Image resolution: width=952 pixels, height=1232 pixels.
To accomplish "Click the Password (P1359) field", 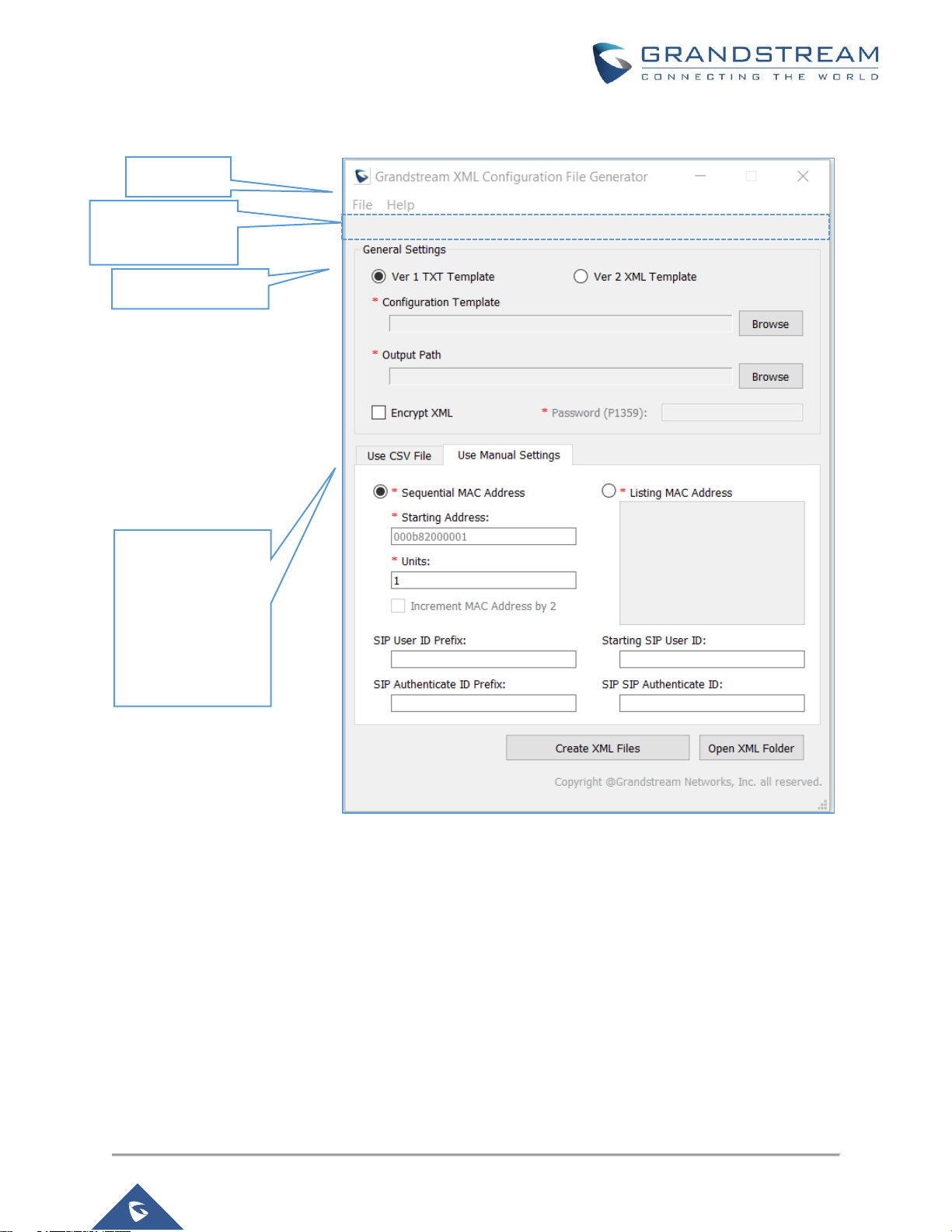I will click(x=732, y=412).
